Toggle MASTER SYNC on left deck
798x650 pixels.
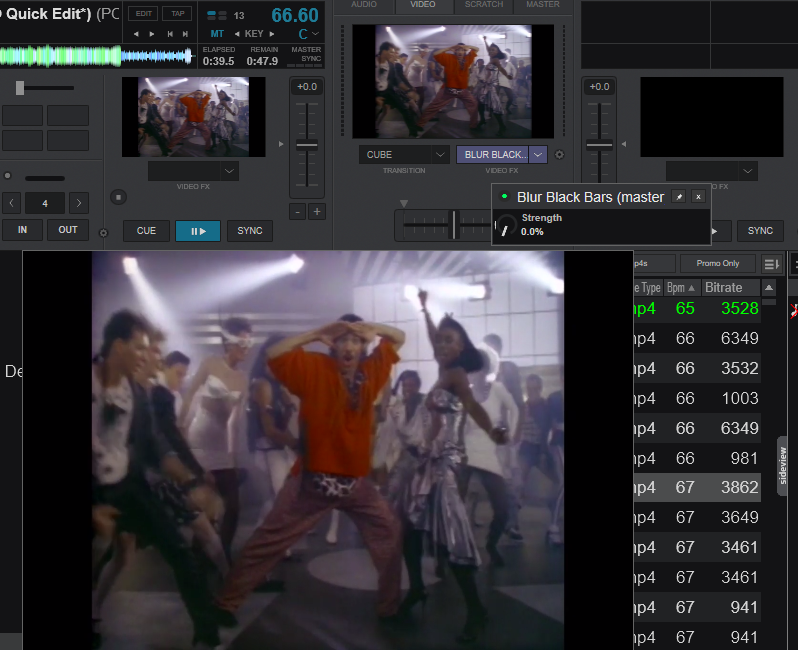[306, 56]
